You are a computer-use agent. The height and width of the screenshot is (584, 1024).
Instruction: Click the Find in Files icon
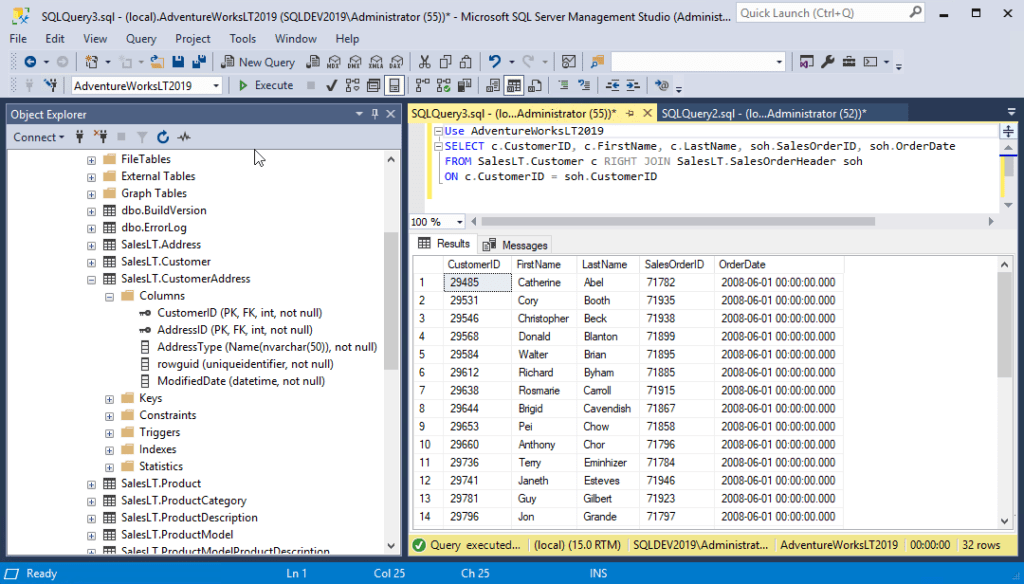(597, 62)
